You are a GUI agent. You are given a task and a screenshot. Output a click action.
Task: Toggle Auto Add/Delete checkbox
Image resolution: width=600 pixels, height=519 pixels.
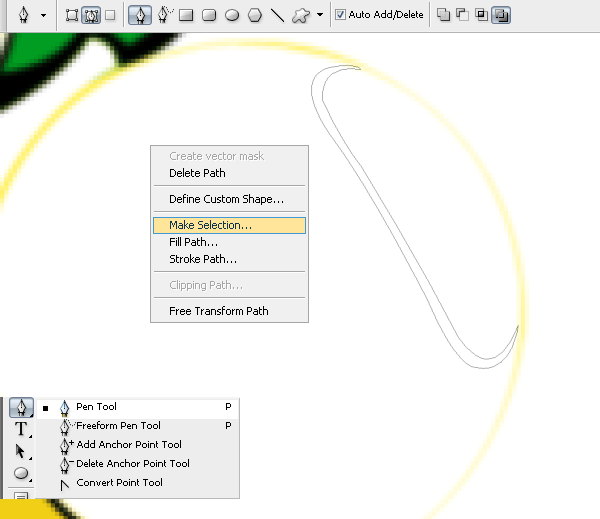[x=340, y=15]
